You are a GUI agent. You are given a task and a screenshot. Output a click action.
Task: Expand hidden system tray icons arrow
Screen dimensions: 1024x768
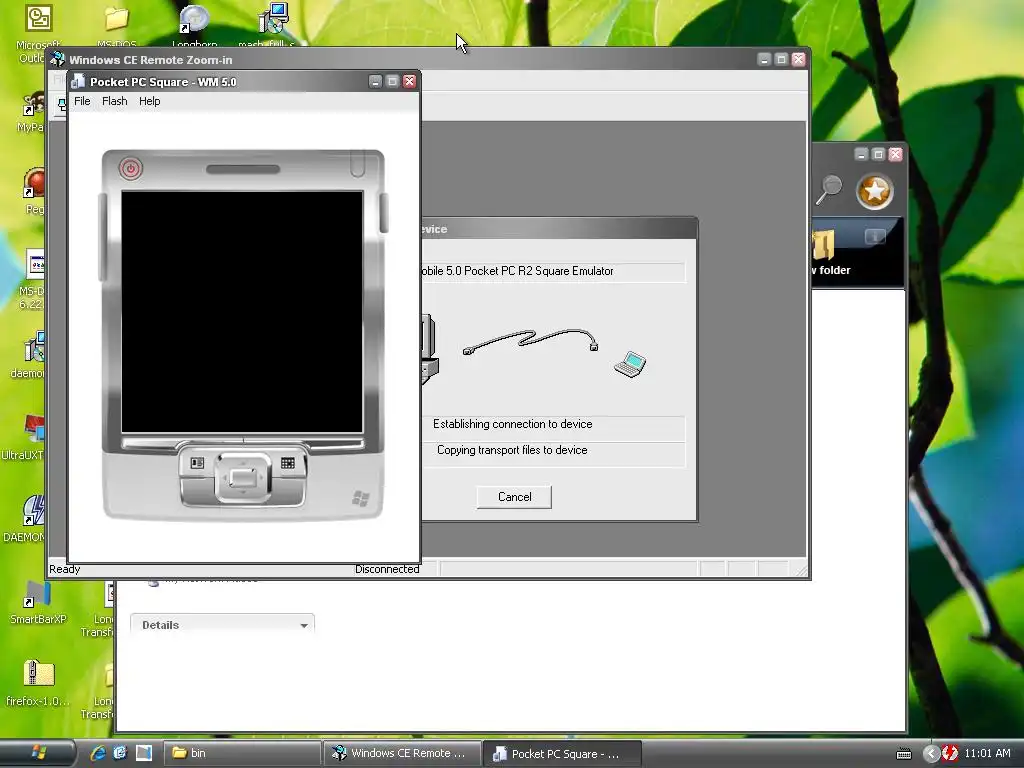click(x=931, y=754)
